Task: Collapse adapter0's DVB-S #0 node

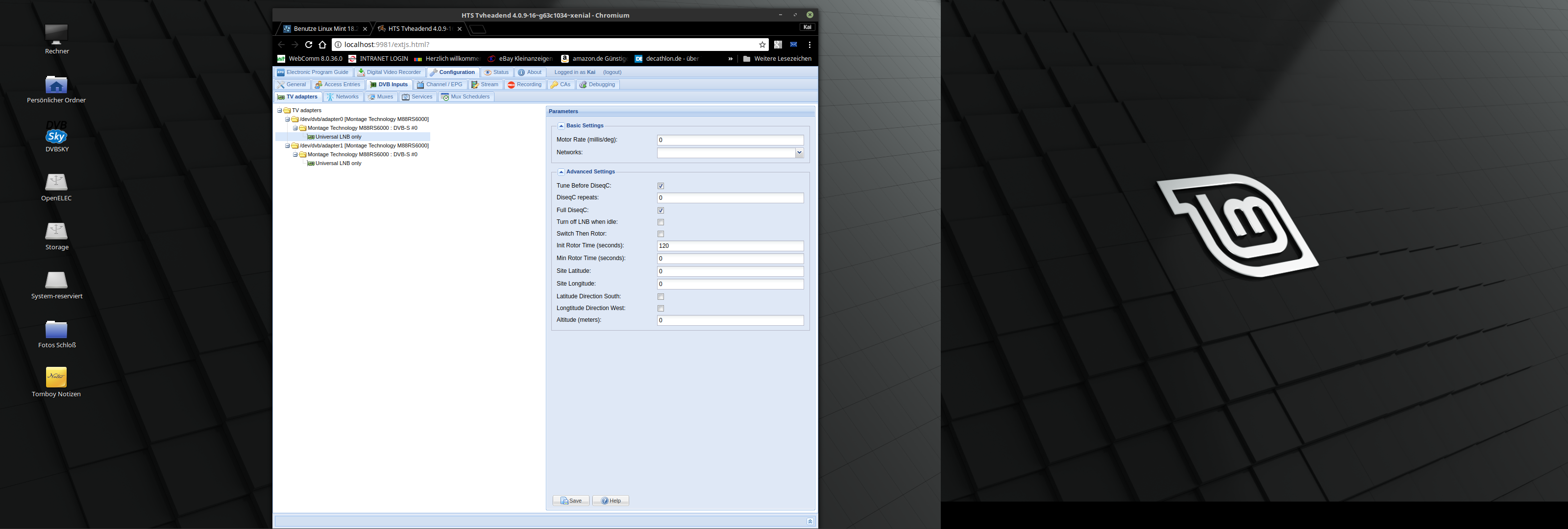Action: pyautogui.click(x=295, y=128)
